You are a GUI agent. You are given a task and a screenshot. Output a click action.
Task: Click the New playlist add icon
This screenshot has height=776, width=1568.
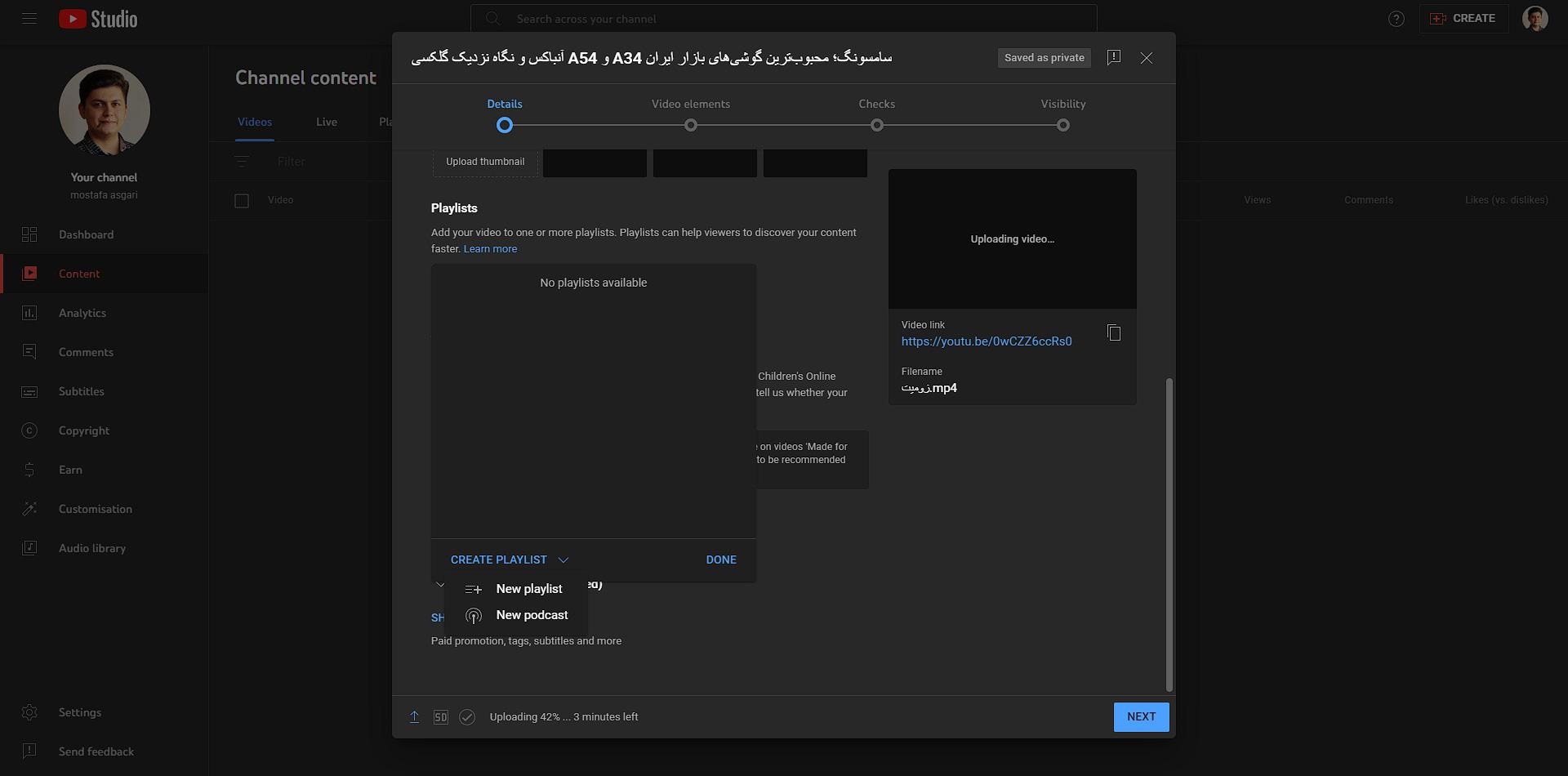pyautogui.click(x=474, y=589)
